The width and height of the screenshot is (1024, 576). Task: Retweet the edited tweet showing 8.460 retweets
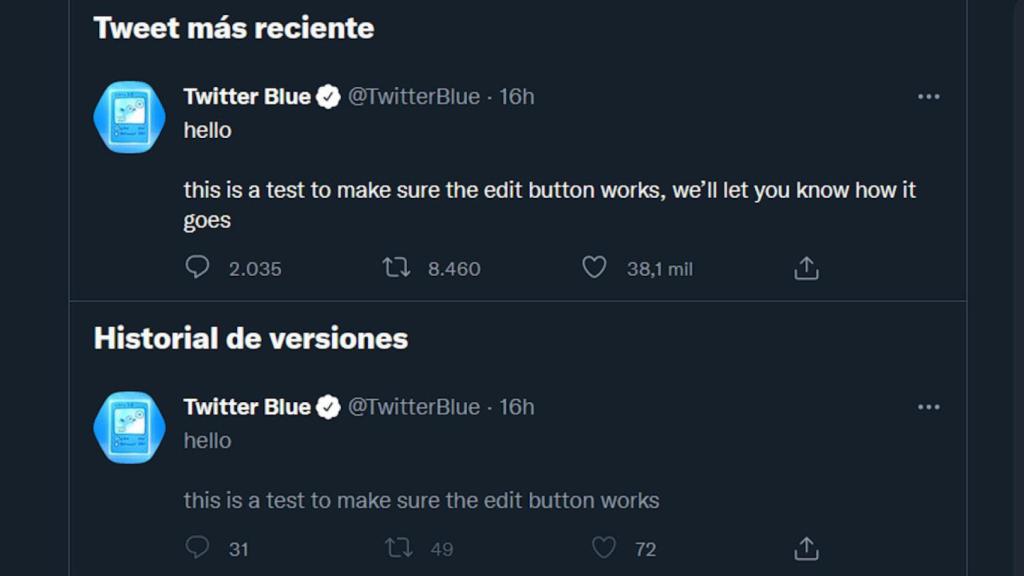point(397,268)
